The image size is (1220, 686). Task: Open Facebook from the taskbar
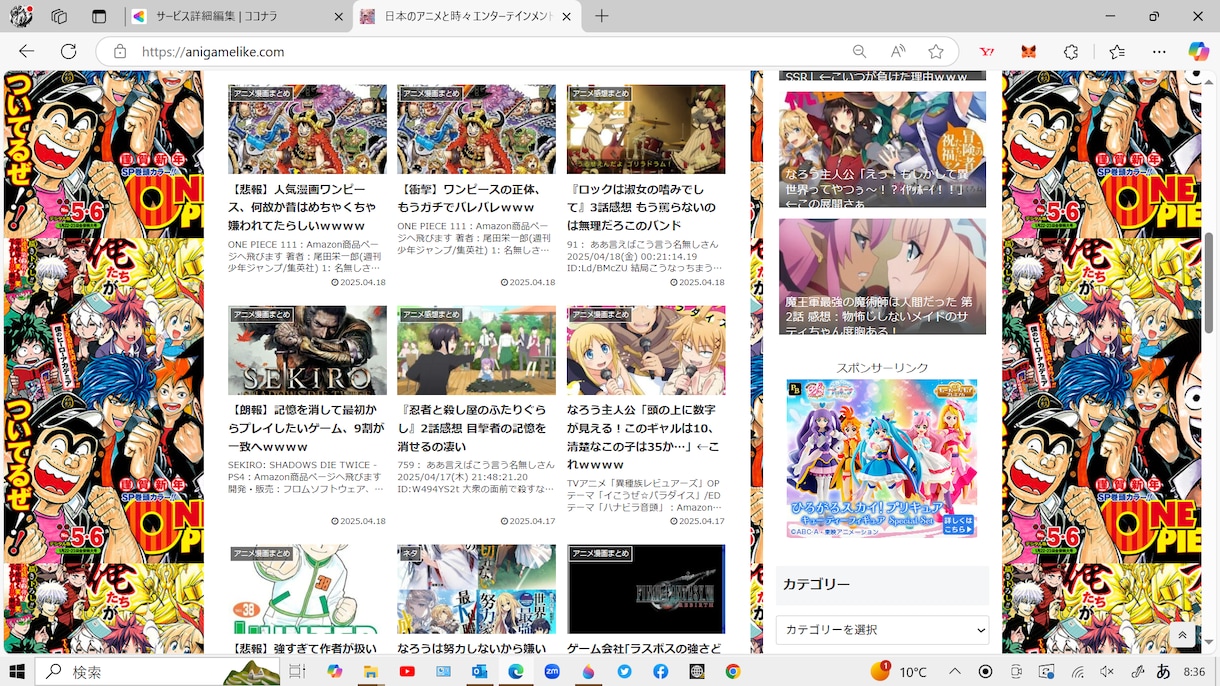pyautogui.click(x=661, y=672)
